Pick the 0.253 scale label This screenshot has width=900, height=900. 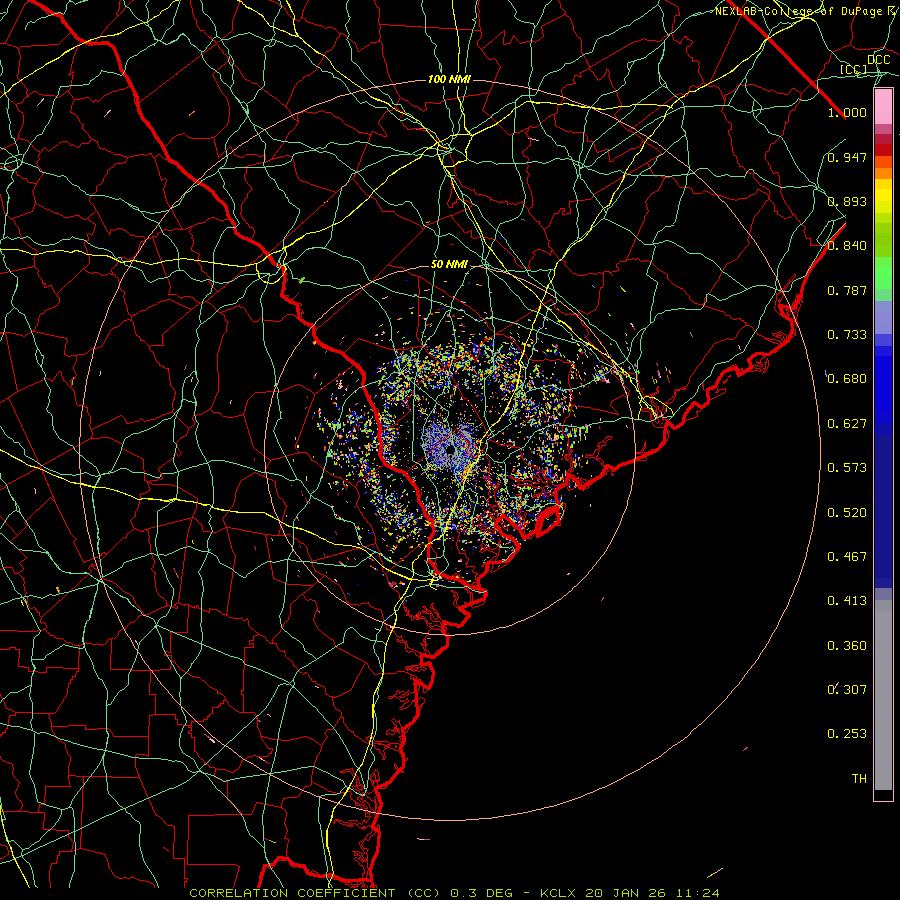pos(847,734)
